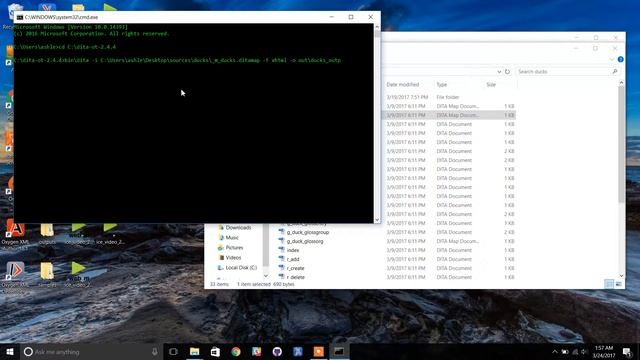The width and height of the screenshot is (640, 360).
Task: Click the down arrow of Explorer file list scrollbar
Action: pos(621,276)
